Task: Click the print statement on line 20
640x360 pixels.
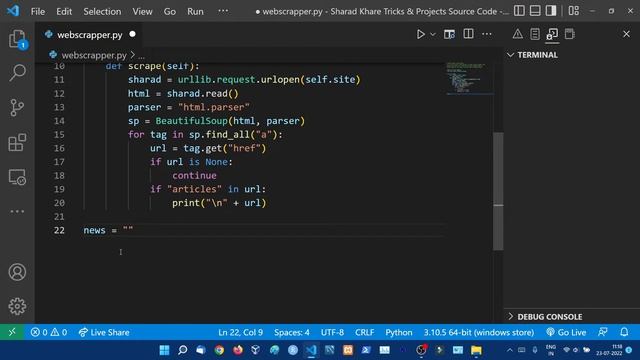Action: click(x=219, y=203)
